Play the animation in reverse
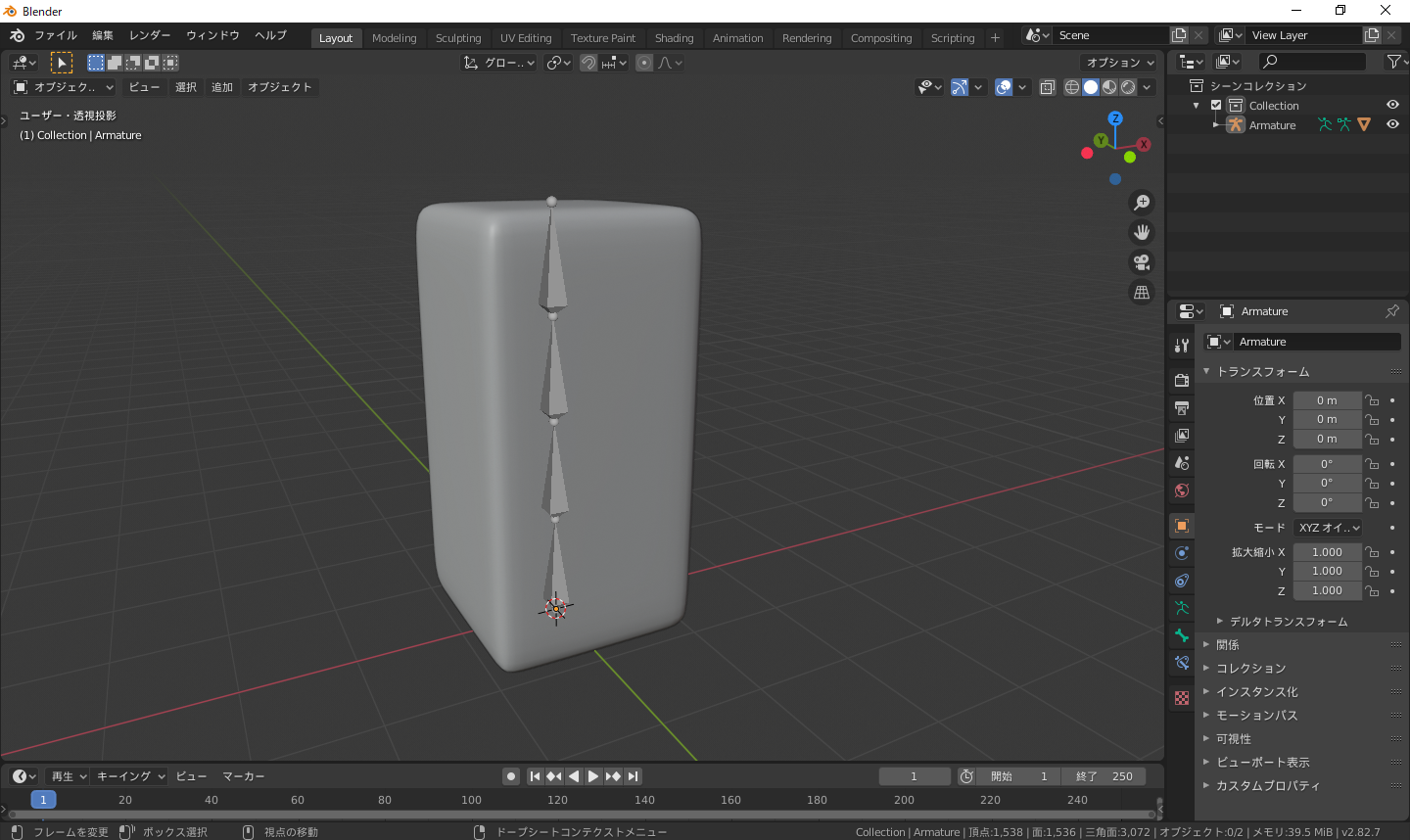Viewport: 1410px width, 840px height. pos(574,776)
